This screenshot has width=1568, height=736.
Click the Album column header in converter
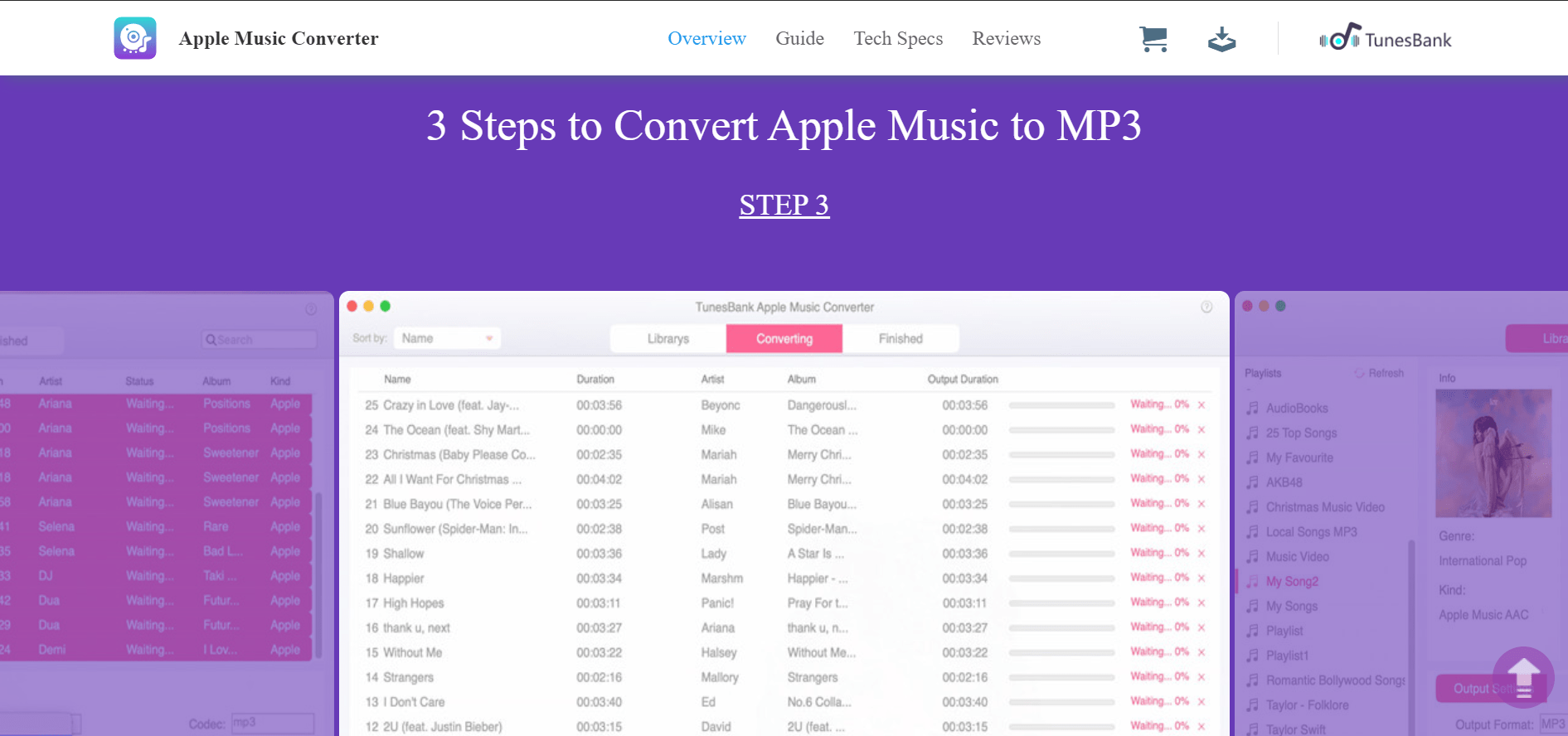pos(801,380)
